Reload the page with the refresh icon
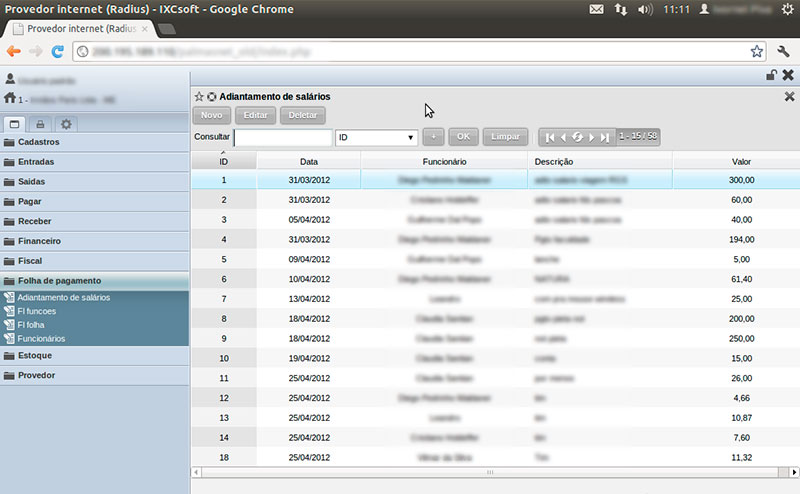800x494 pixels. tap(58, 51)
